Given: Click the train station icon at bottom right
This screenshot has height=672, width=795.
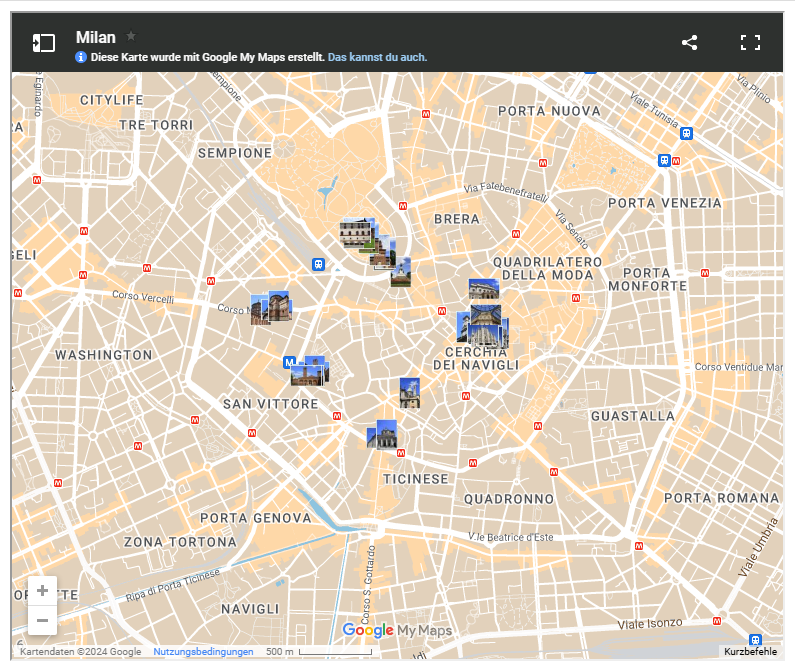Looking at the screenshot, I should [755, 640].
